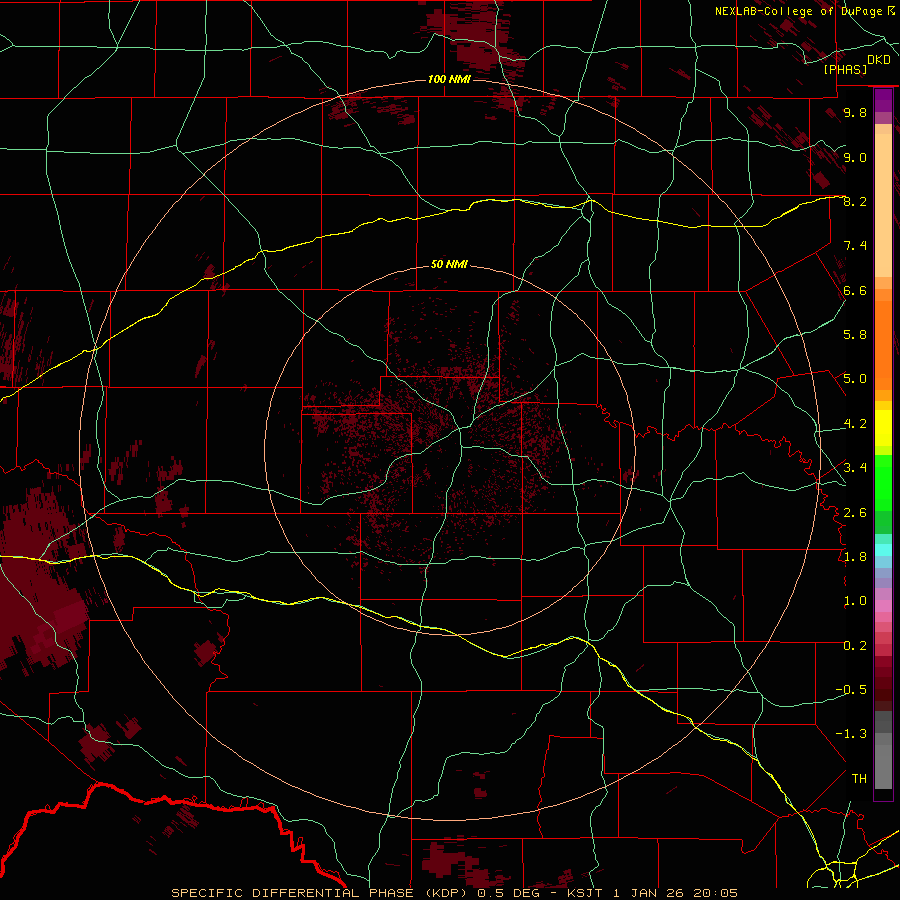Click the 100 NMI range ring label
Screen dimensions: 900x900
[449, 79]
